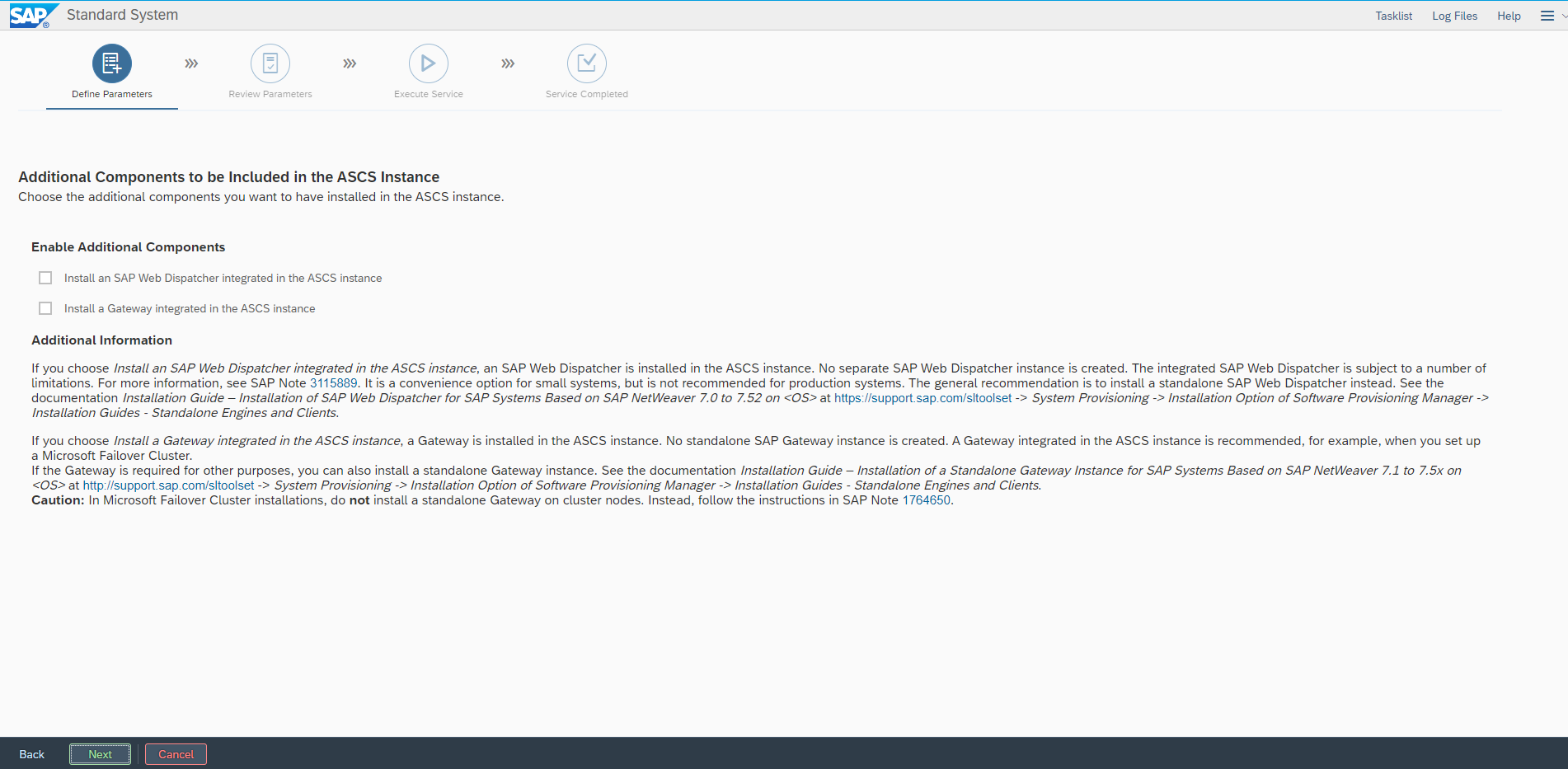Open the Help menu
This screenshot has height=769, width=1568.
[x=1509, y=16]
